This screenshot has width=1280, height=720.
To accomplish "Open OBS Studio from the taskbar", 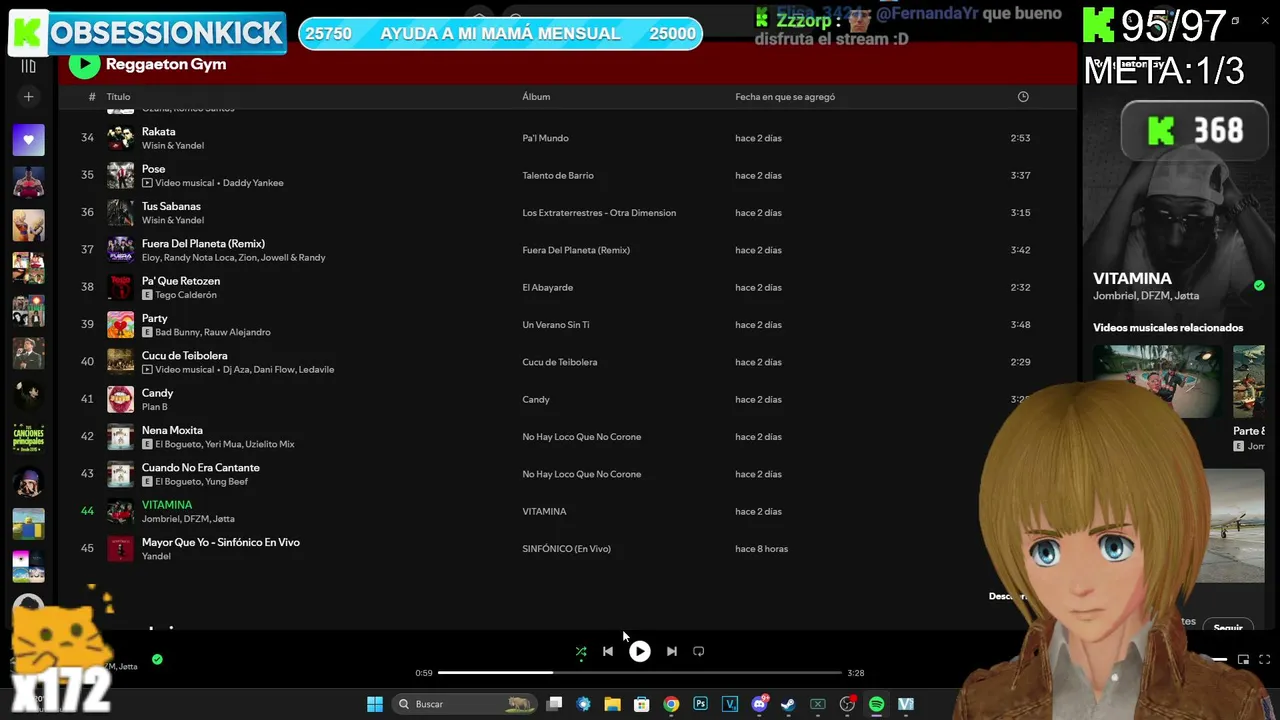I will pyautogui.click(x=847, y=704).
